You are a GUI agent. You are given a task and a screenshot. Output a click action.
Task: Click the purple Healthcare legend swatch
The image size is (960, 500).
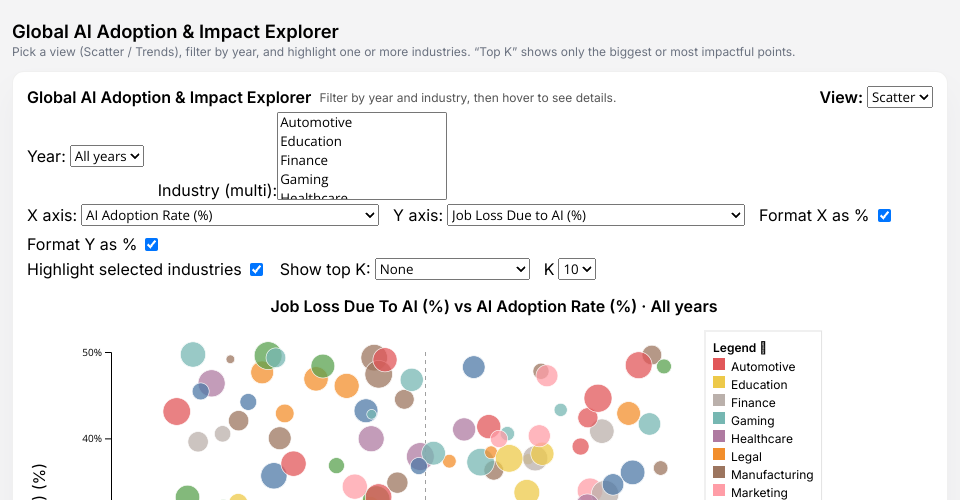pyautogui.click(x=719, y=439)
